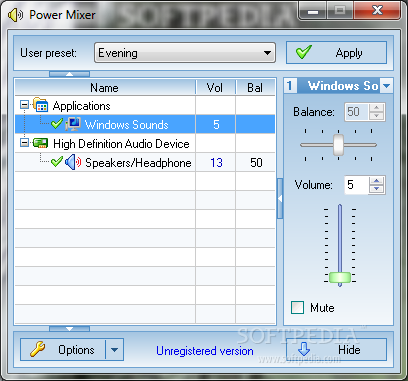Click the number 1 panel header badge
Image resolution: width=408 pixels, height=381 pixels.
pos(290,86)
